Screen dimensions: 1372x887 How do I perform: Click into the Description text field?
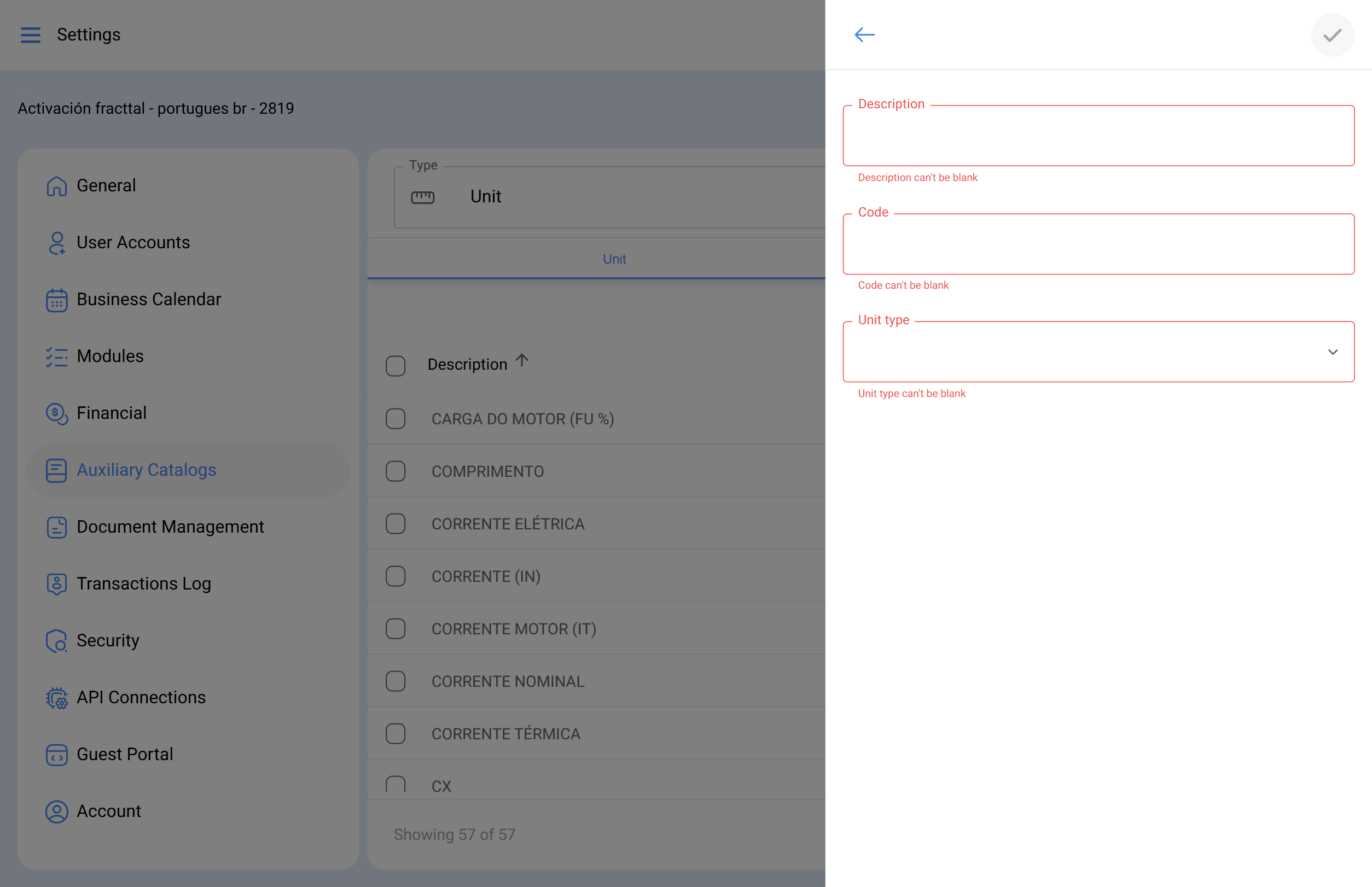coord(1098,136)
